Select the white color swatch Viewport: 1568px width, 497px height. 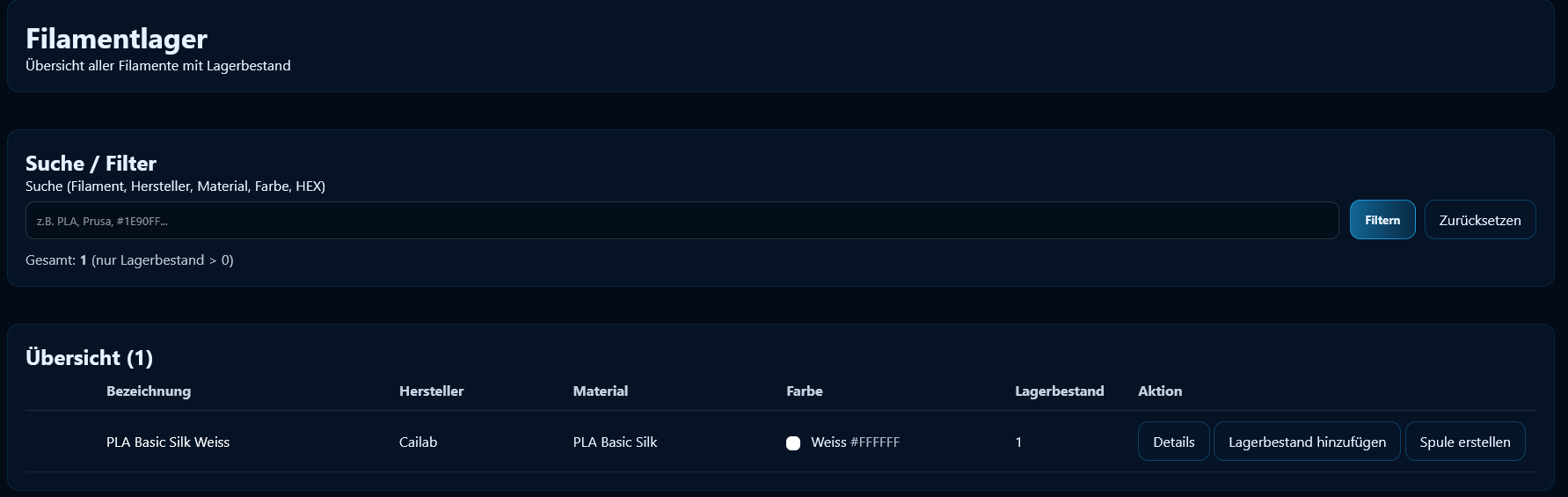793,443
